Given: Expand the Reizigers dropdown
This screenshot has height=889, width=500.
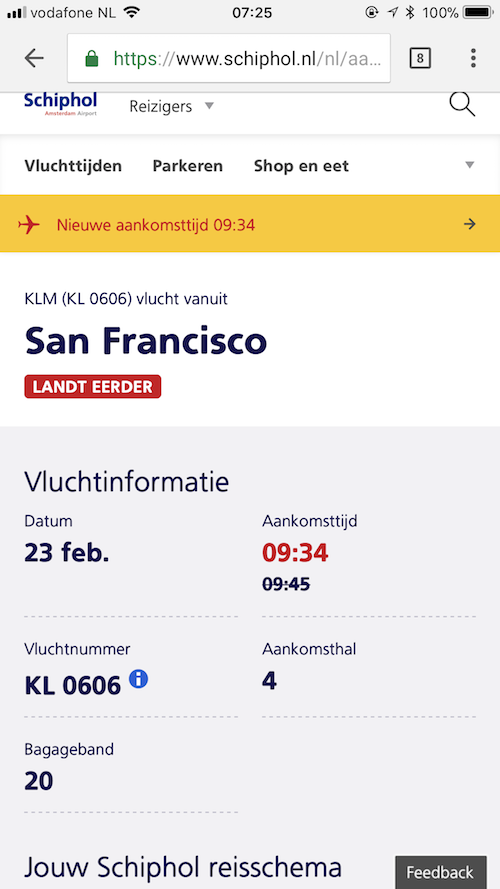Looking at the screenshot, I should point(172,106).
